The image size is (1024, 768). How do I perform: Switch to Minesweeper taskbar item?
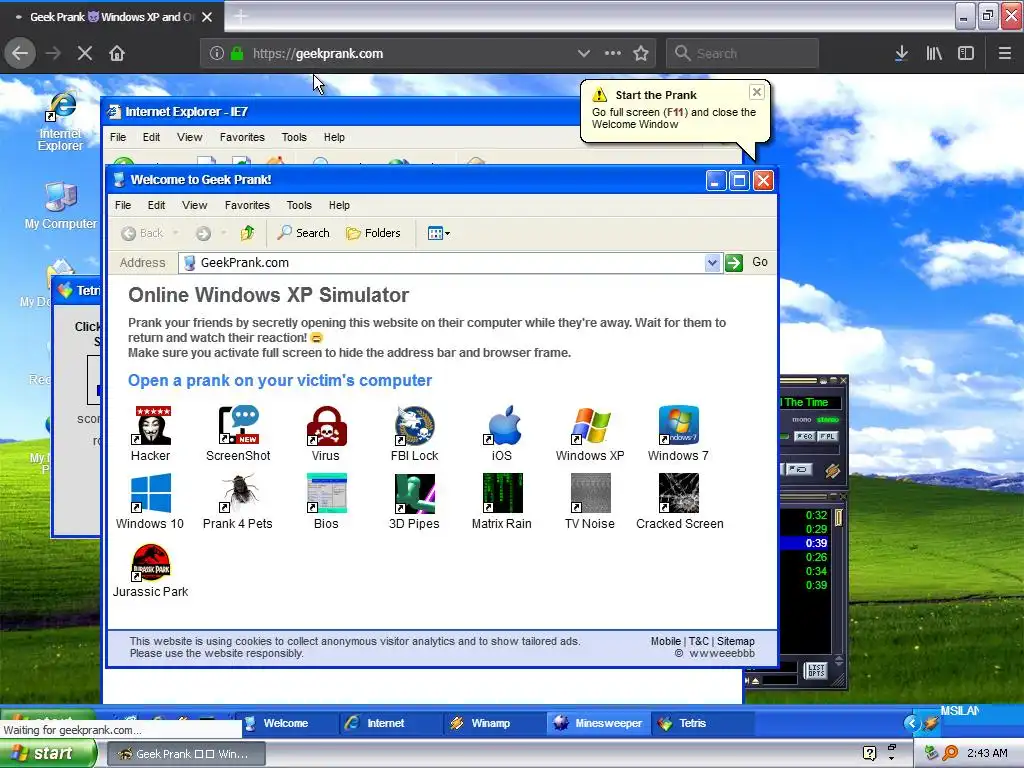[600, 723]
